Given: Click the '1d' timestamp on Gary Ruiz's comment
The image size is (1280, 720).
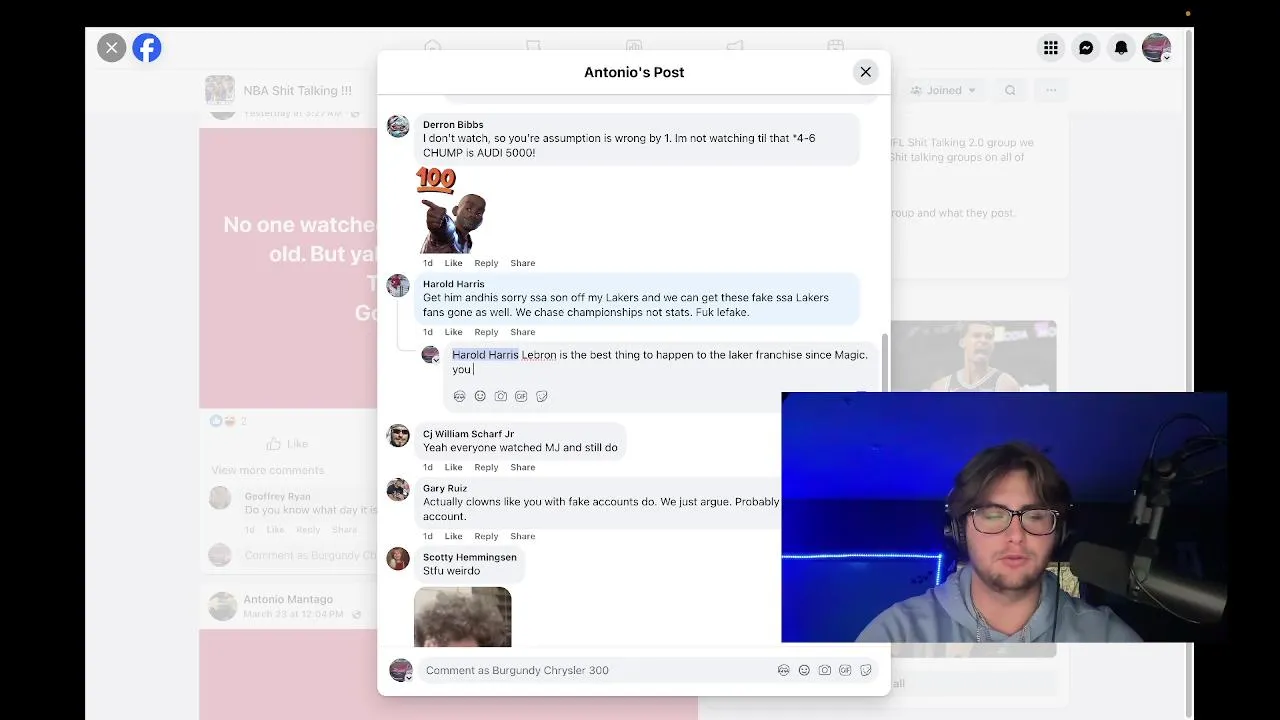Looking at the screenshot, I should (x=428, y=536).
